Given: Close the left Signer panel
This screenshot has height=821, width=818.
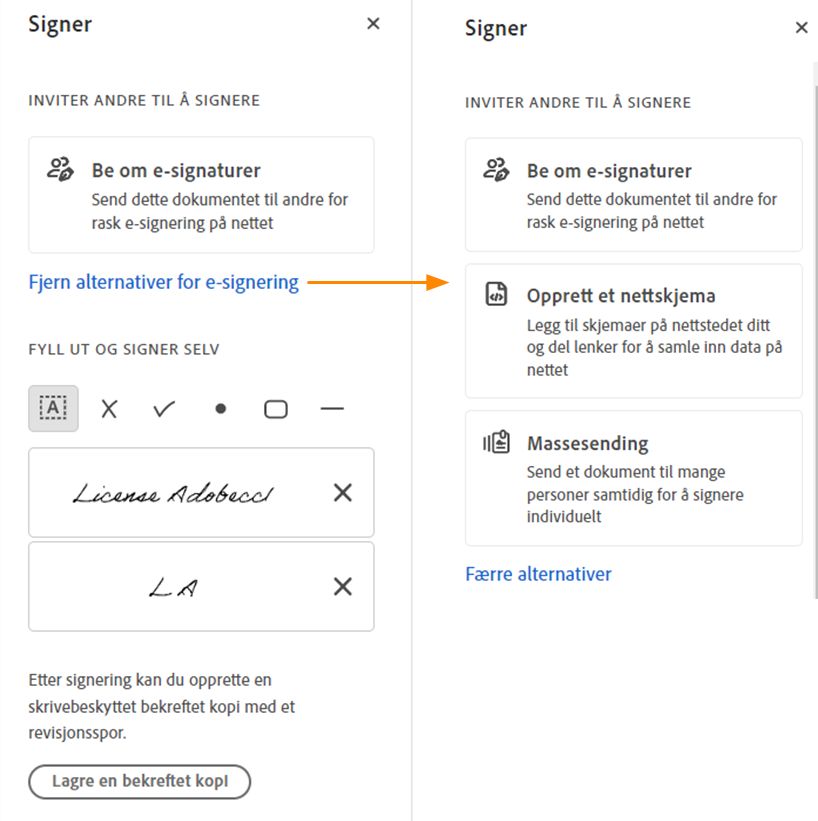Looking at the screenshot, I should pos(373,24).
